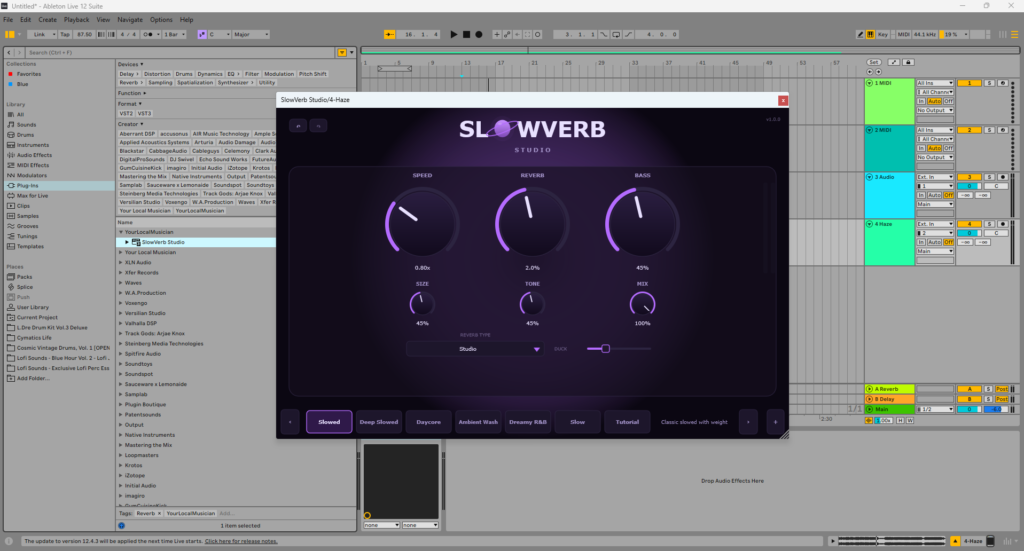Expand the XLN Audio folder
The width and height of the screenshot is (1024, 551).
(x=121, y=262)
